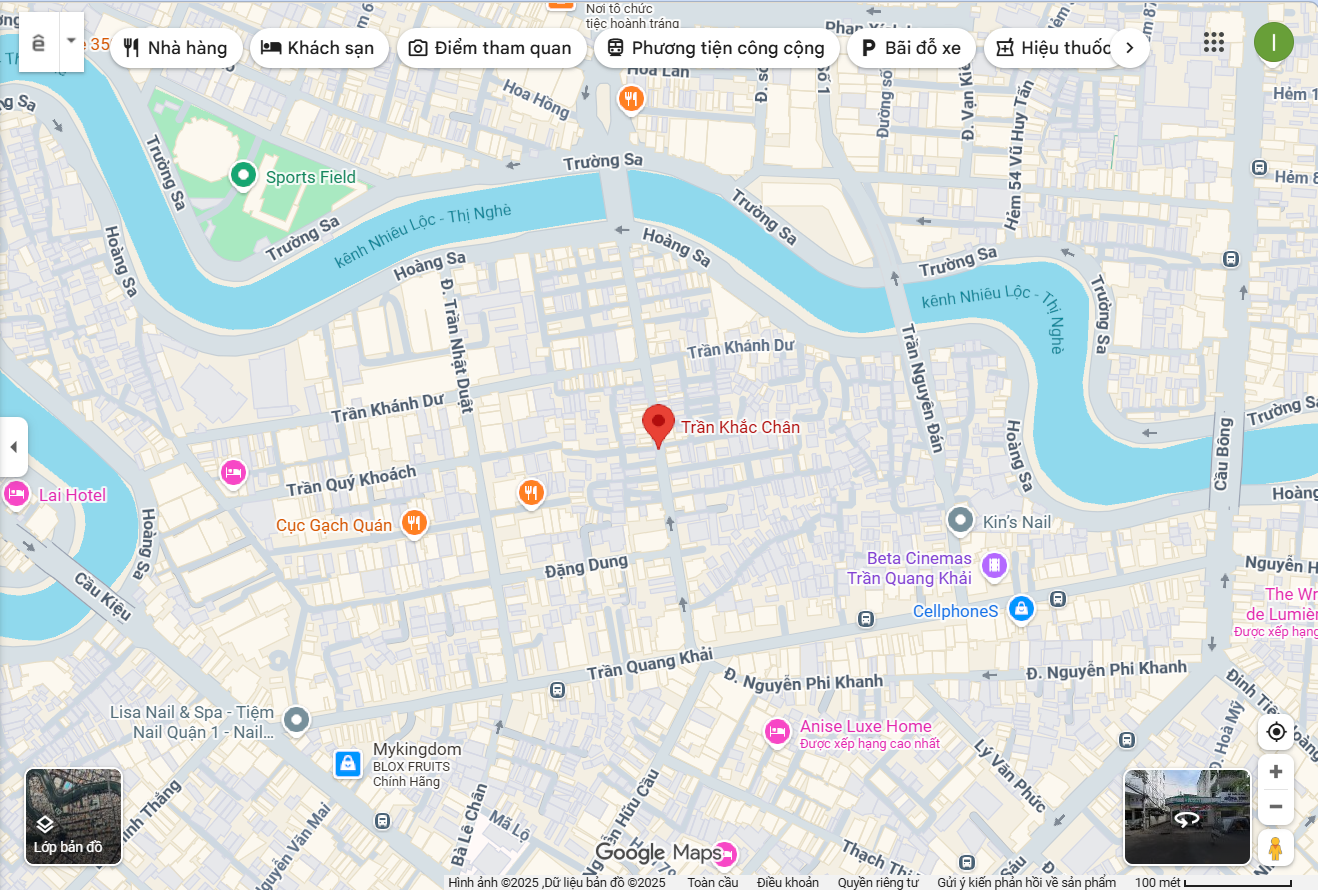Screen dimensions: 1318x890
Task: Center map on your location
Action: (x=1276, y=732)
